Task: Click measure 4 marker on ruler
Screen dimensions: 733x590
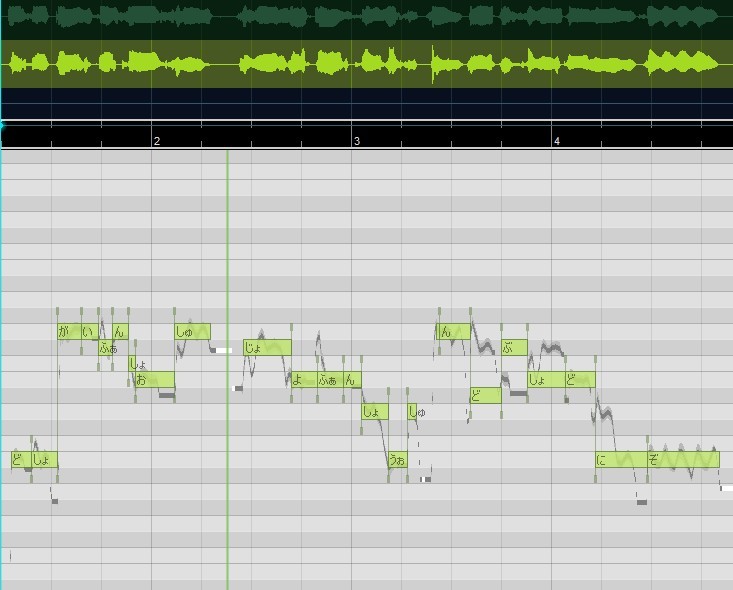Action: point(557,141)
